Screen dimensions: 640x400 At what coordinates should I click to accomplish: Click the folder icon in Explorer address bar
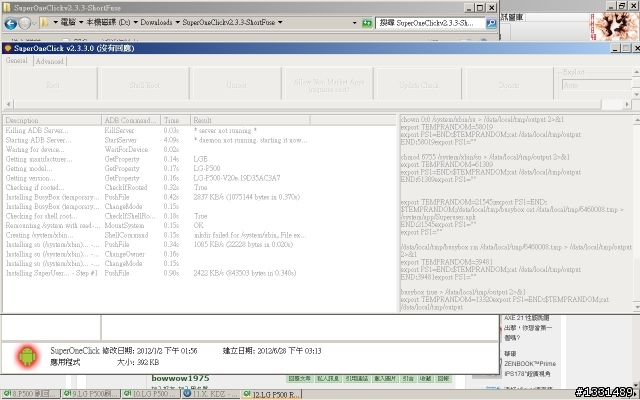pos(45,22)
